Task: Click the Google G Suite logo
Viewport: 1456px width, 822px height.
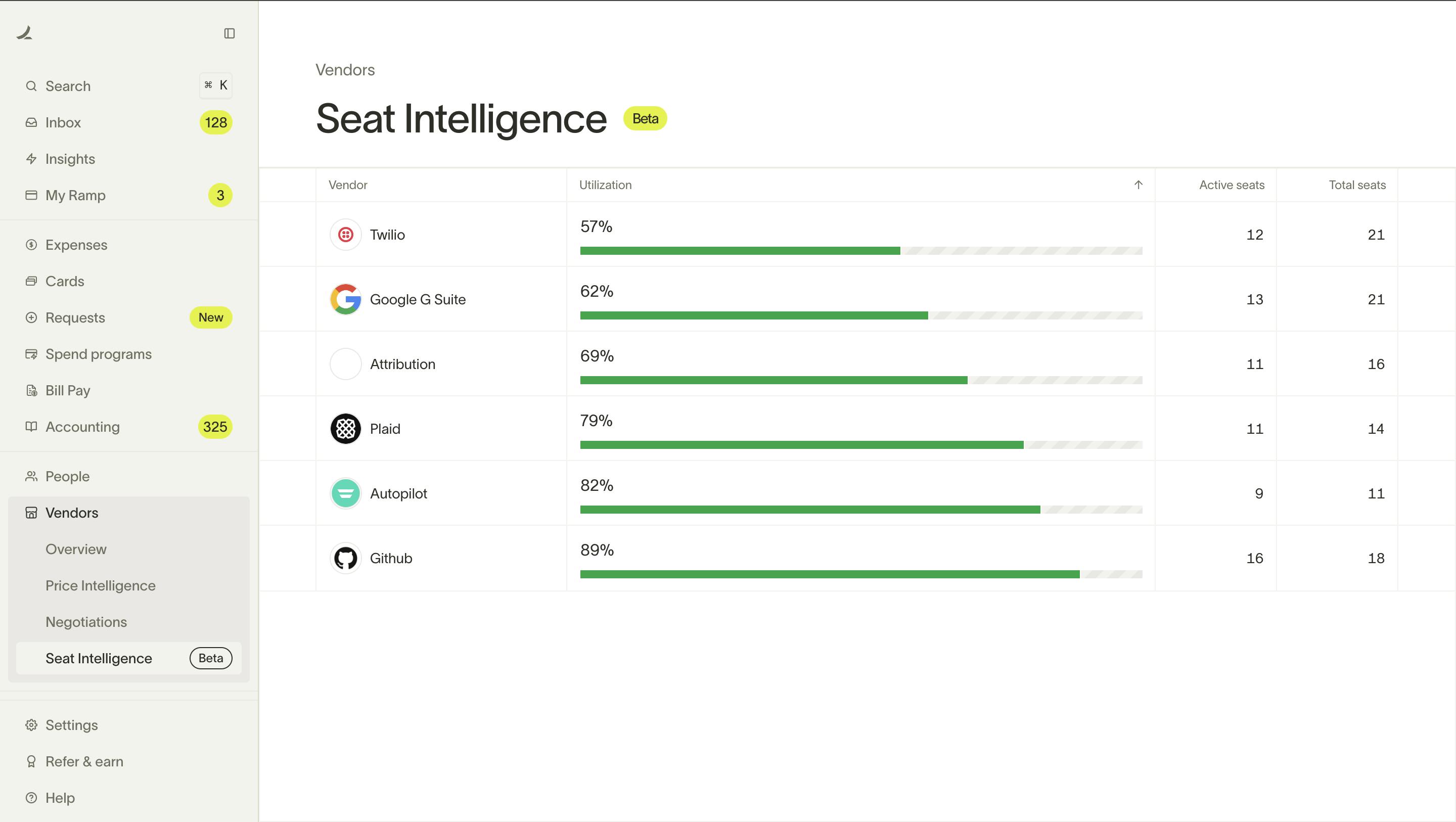Action: point(345,299)
